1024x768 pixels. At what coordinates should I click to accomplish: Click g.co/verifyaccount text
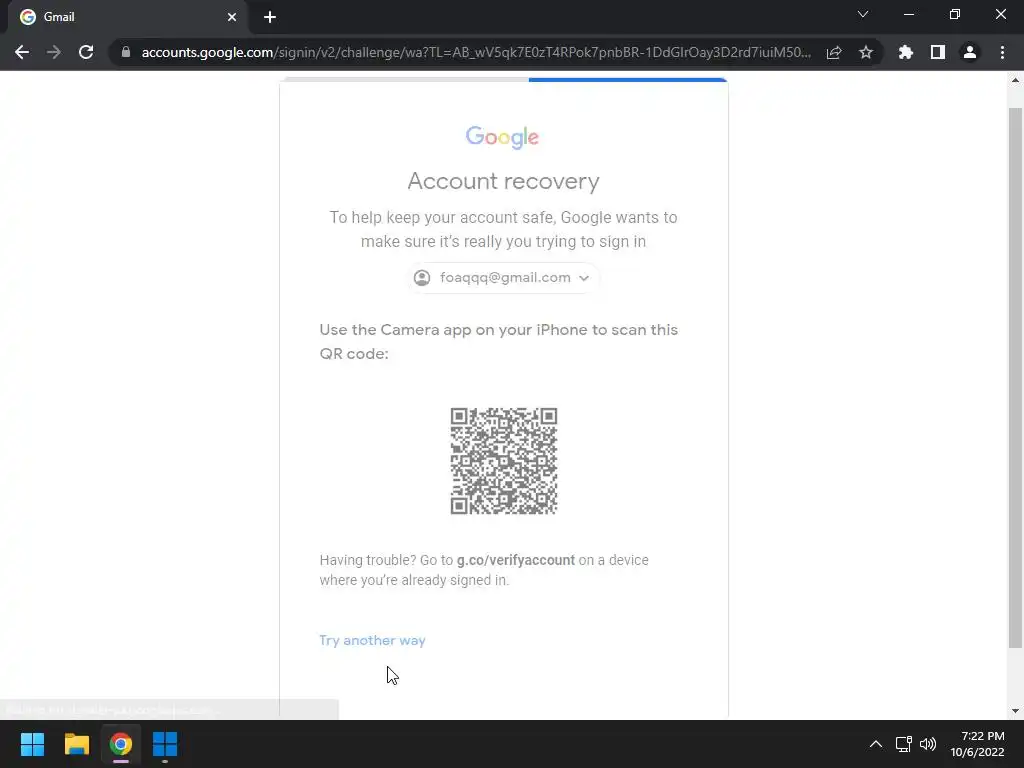(x=515, y=560)
